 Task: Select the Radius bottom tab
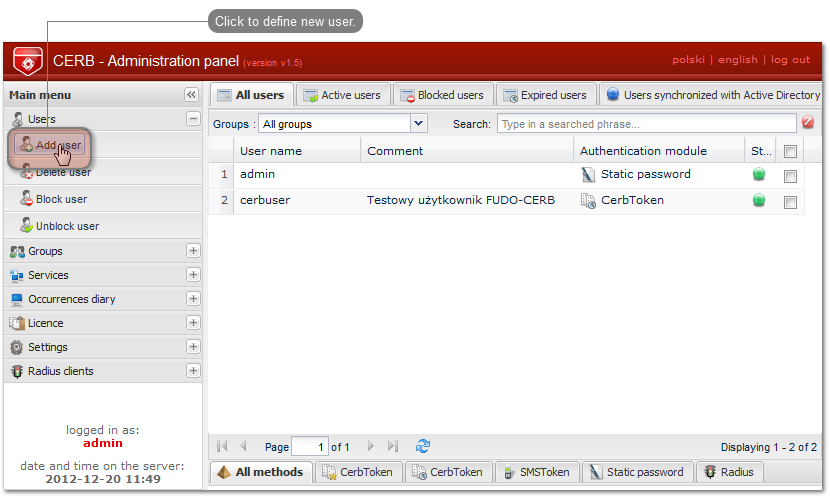coord(729,472)
